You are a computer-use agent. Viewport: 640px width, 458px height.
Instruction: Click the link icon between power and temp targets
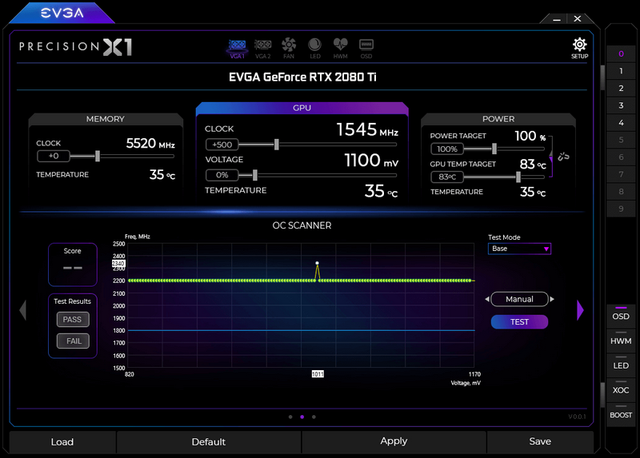point(563,156)
